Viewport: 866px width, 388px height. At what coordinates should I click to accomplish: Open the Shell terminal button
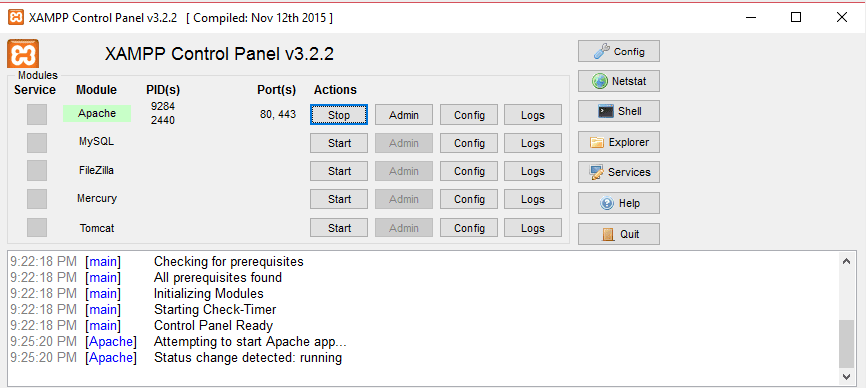(x=619, y=111)
